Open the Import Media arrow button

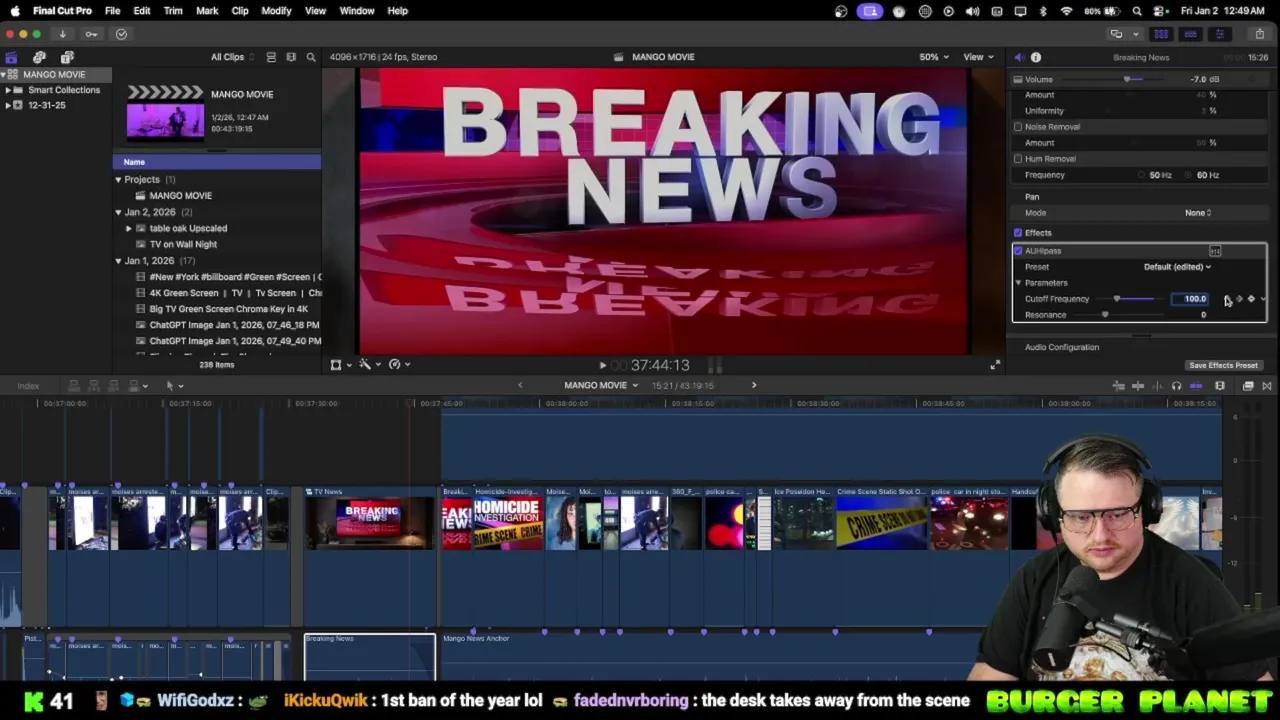coord(62,34)
